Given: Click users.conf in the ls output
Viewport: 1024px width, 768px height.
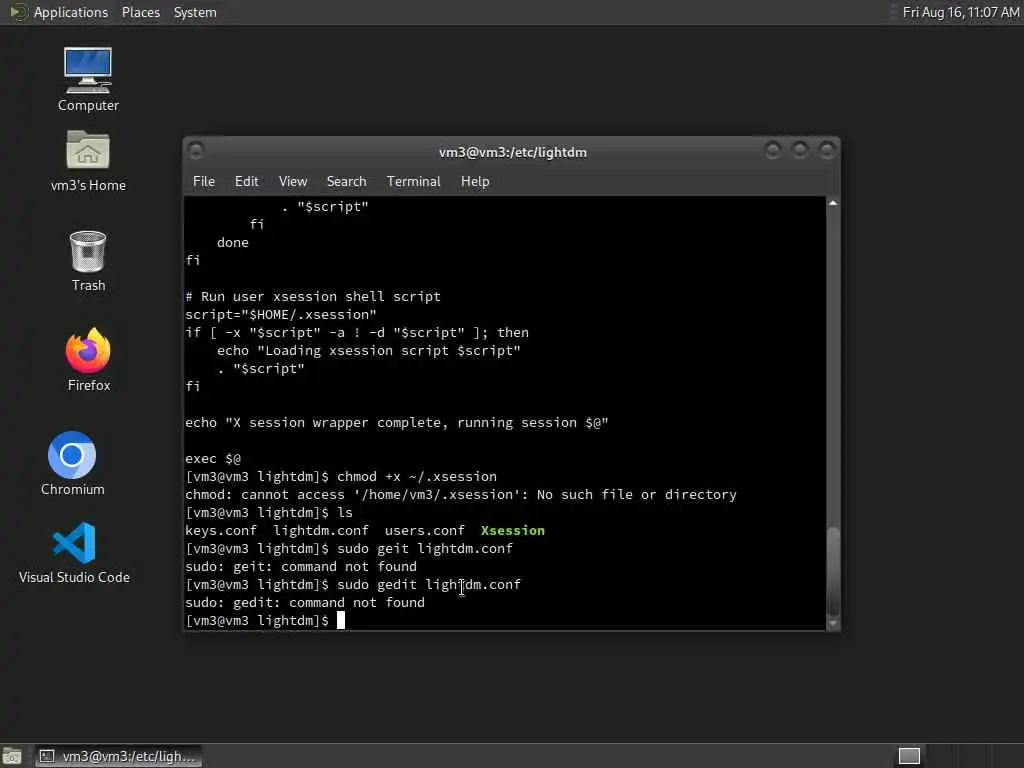Looking at the screenshot, I should pos(424,530).
